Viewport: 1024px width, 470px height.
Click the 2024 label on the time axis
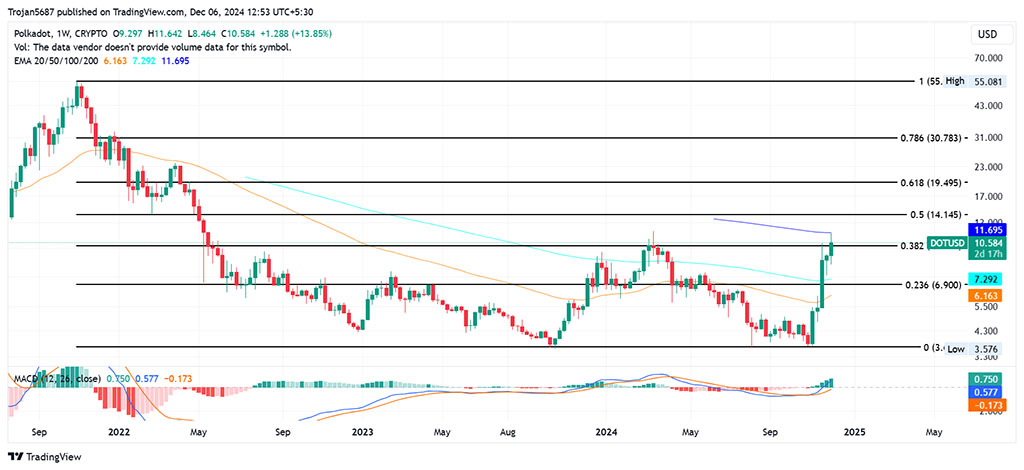point(605,432)
